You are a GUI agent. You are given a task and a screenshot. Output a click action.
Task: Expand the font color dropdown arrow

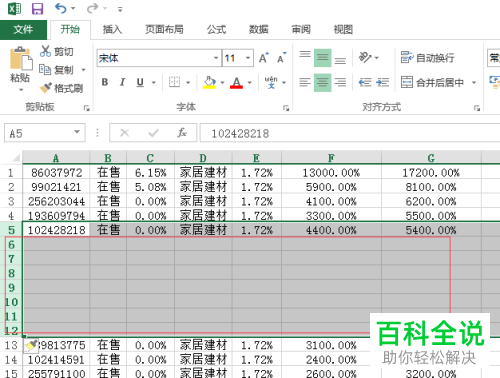coord(250,82)
